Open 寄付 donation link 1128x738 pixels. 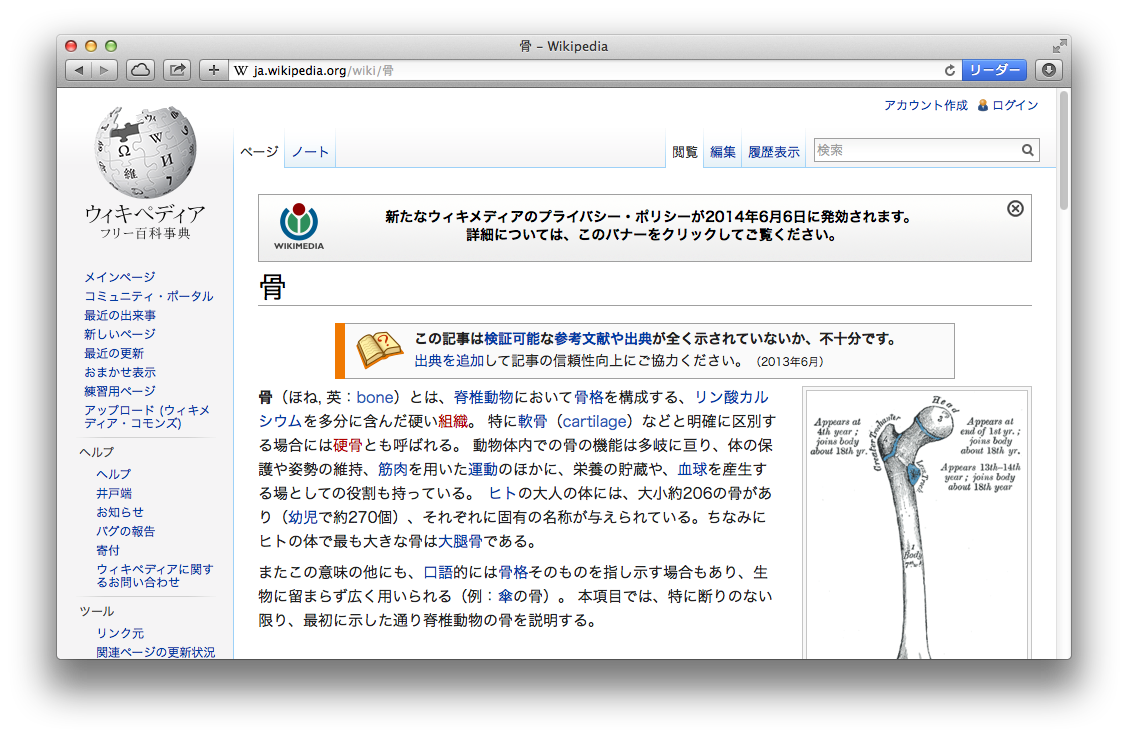[108, 550]
